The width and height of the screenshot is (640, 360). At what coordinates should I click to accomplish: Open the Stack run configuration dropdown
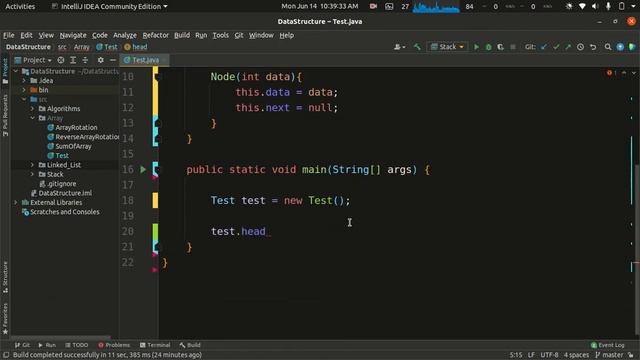coord(447,47)
